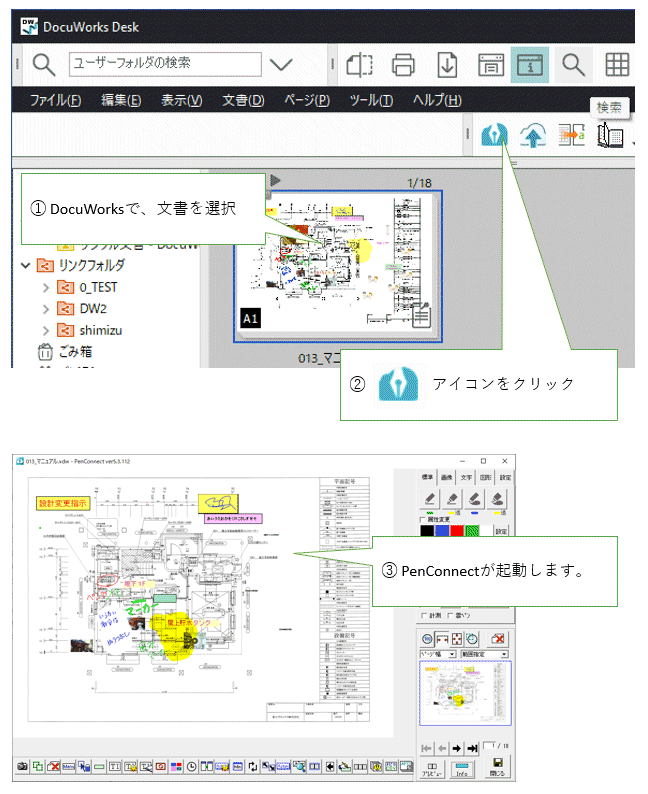Open the search box dropdown chevron

(281, 65)
